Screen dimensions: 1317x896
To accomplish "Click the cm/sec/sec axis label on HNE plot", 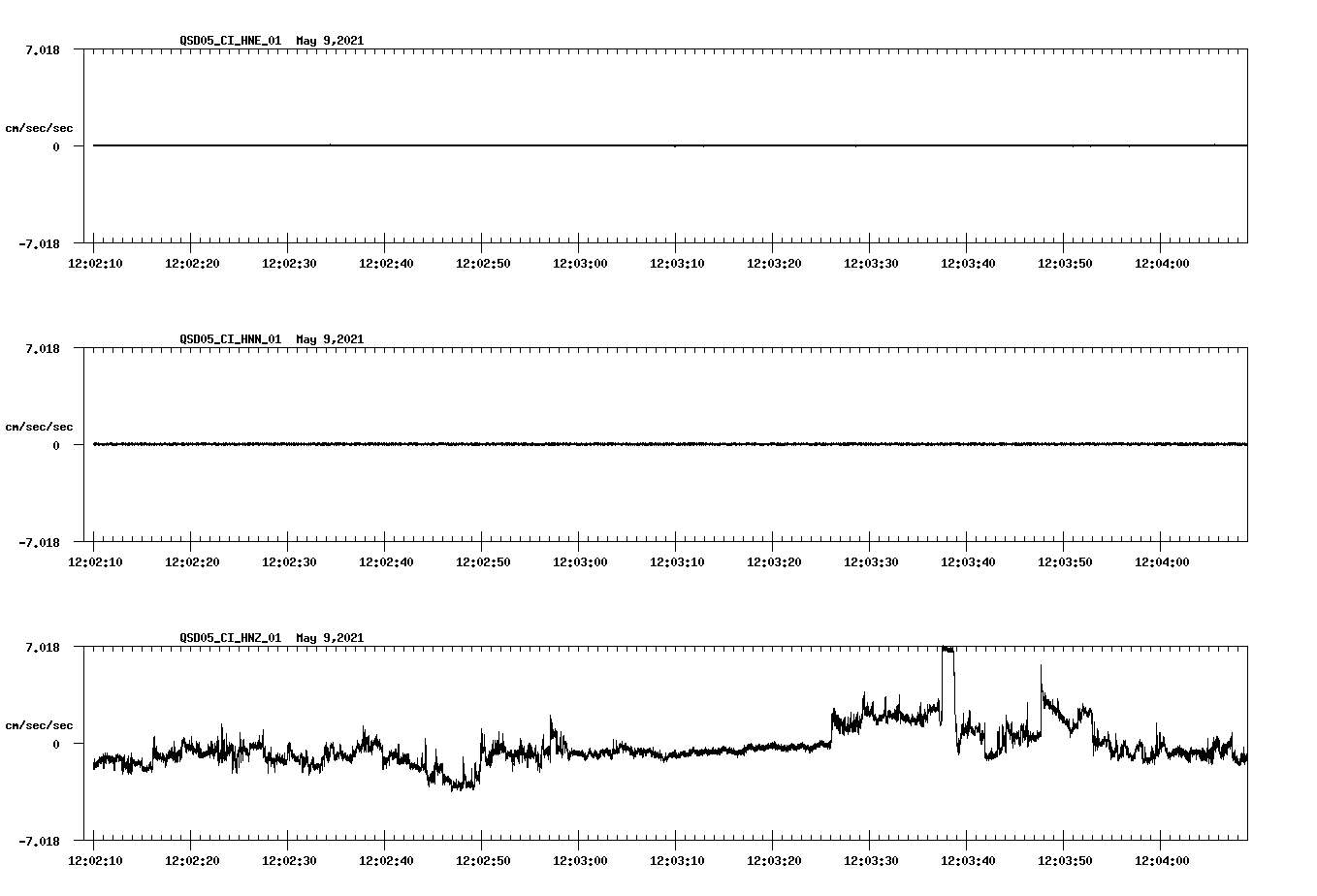I will [40, 126].
